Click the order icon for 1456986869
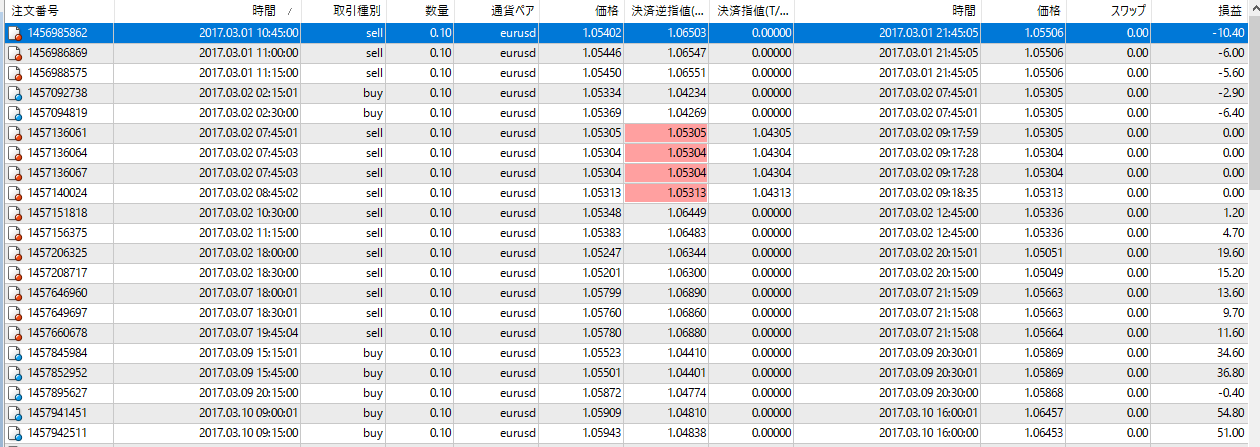 point(14,53)
